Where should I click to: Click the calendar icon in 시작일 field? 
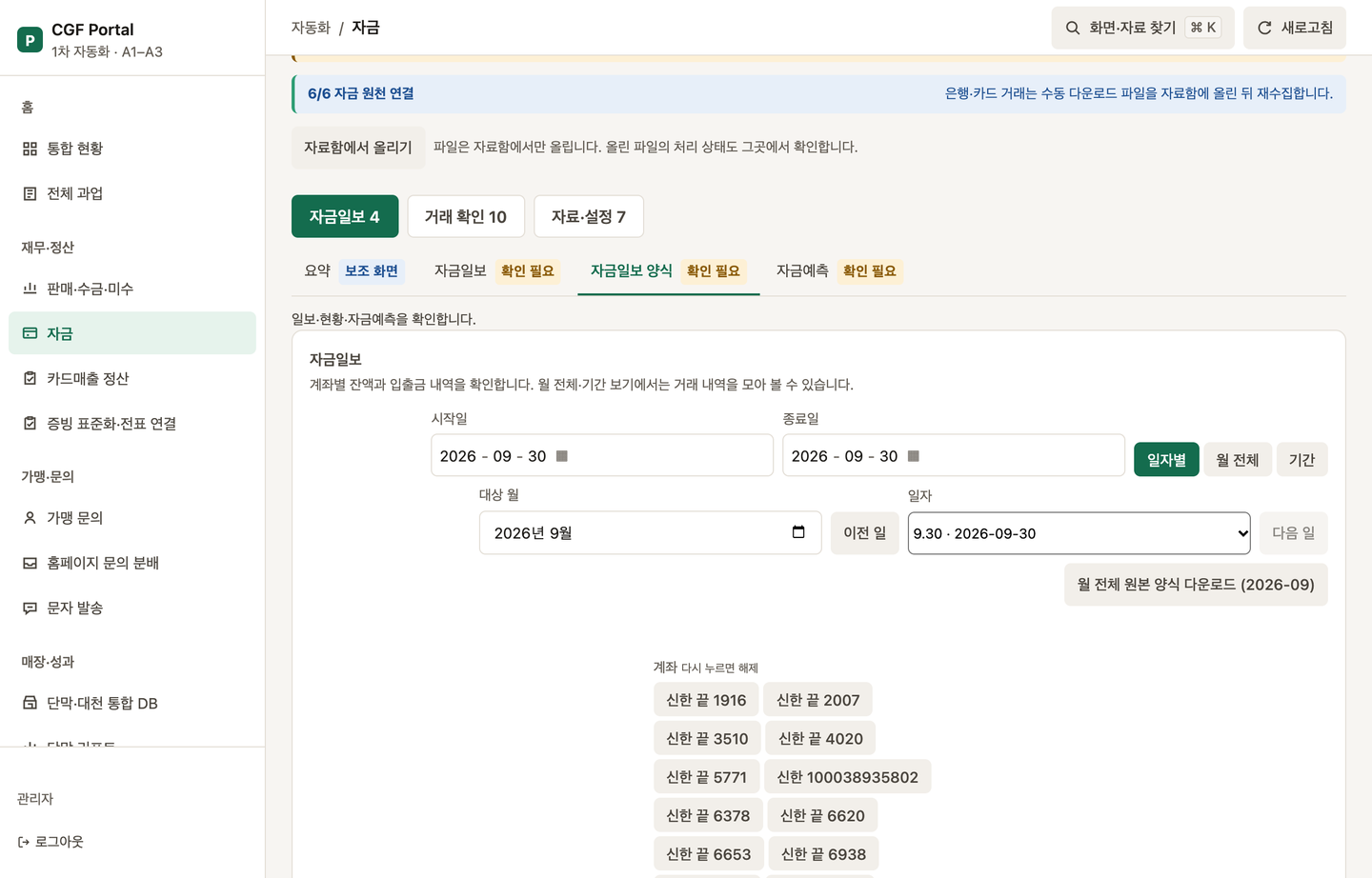(x=562, y=456)
